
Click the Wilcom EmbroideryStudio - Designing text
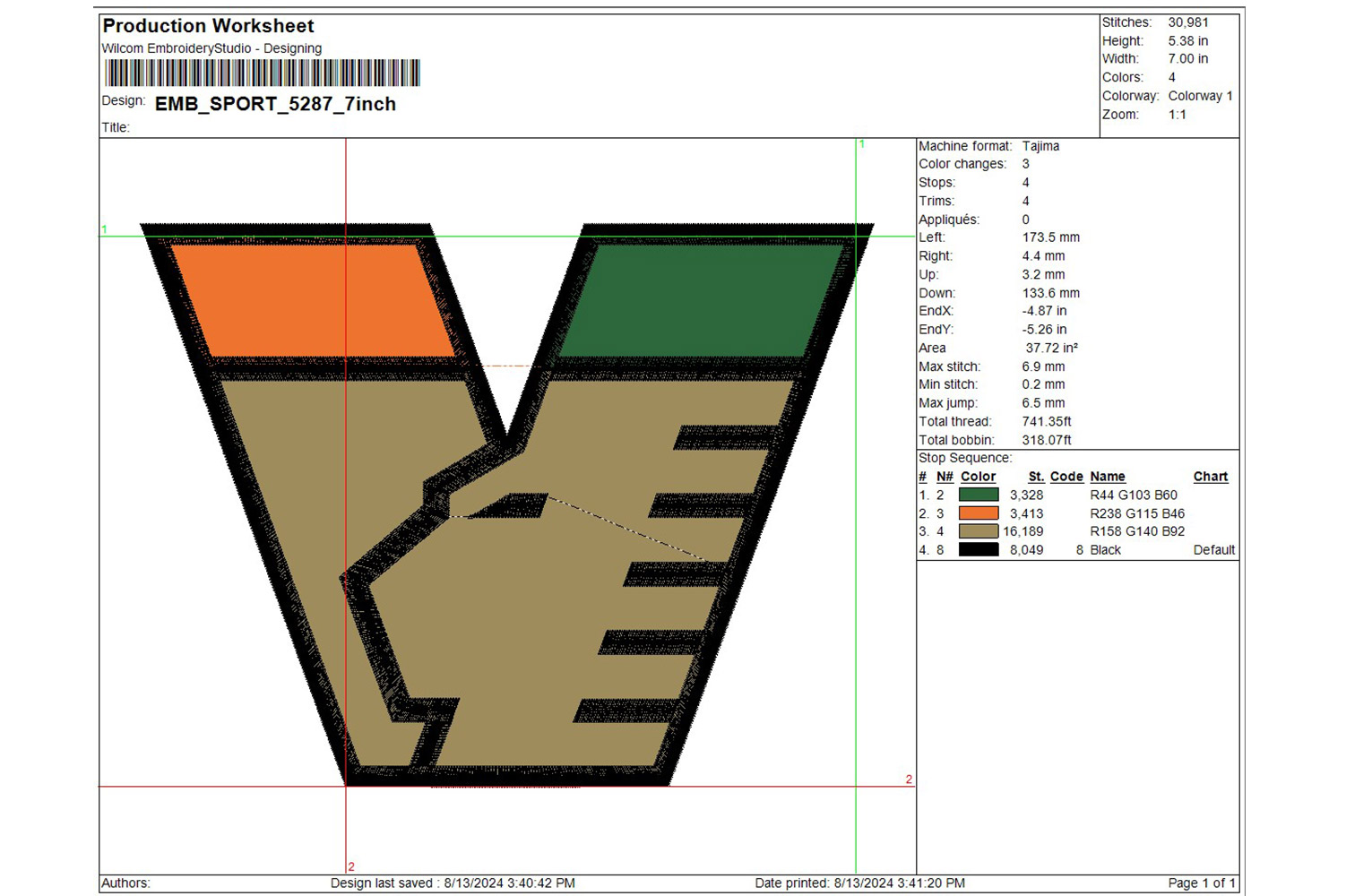click(x=211, y=48)
